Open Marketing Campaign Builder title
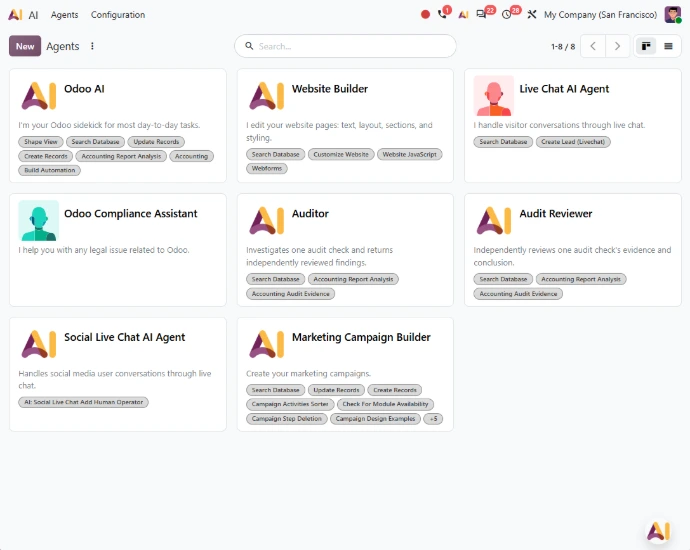 (x=361, y=337)
